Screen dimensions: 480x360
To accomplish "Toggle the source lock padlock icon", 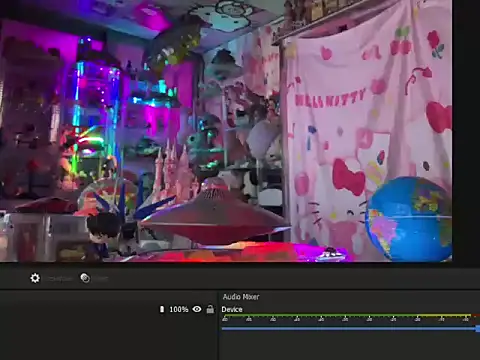I will [x=210, y=309].
